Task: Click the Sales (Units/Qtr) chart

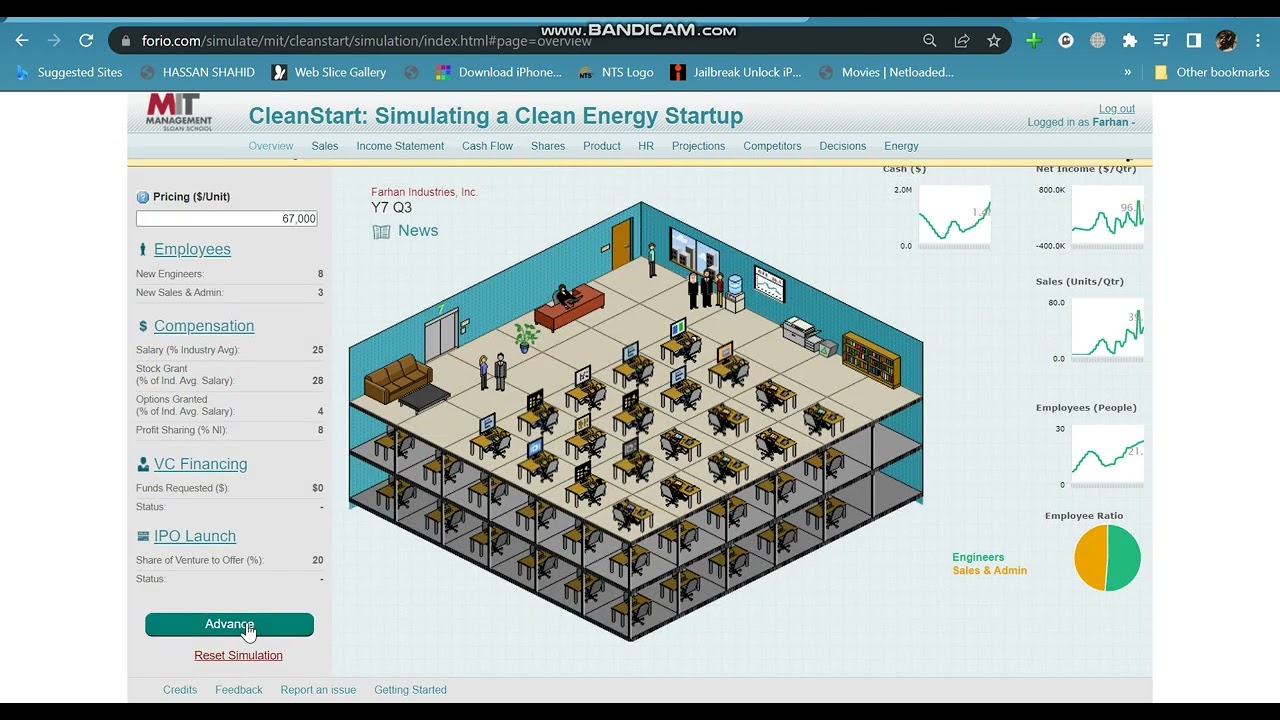Action: 1107,329
